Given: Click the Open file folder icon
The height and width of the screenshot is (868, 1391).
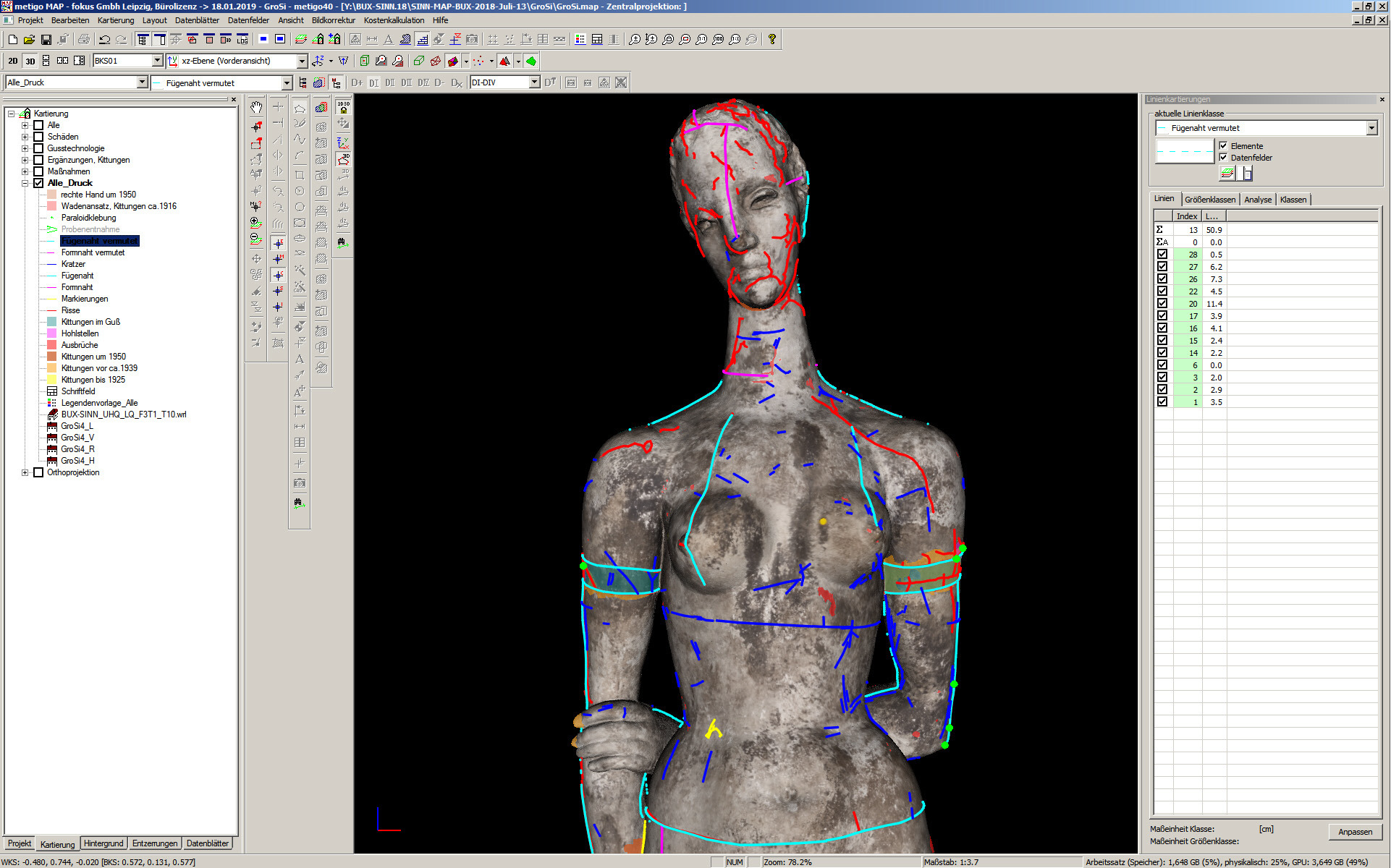Looking at the screenshot, I should 29,39.
